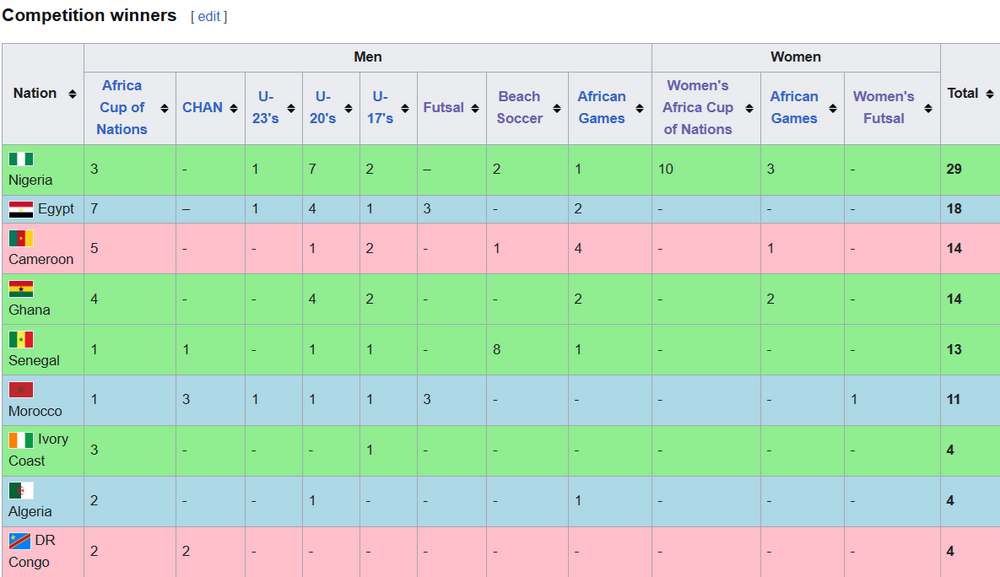1000x577 pixels.
Task: Click the Senegal flag icon
Action: click(x=21, y=339)
